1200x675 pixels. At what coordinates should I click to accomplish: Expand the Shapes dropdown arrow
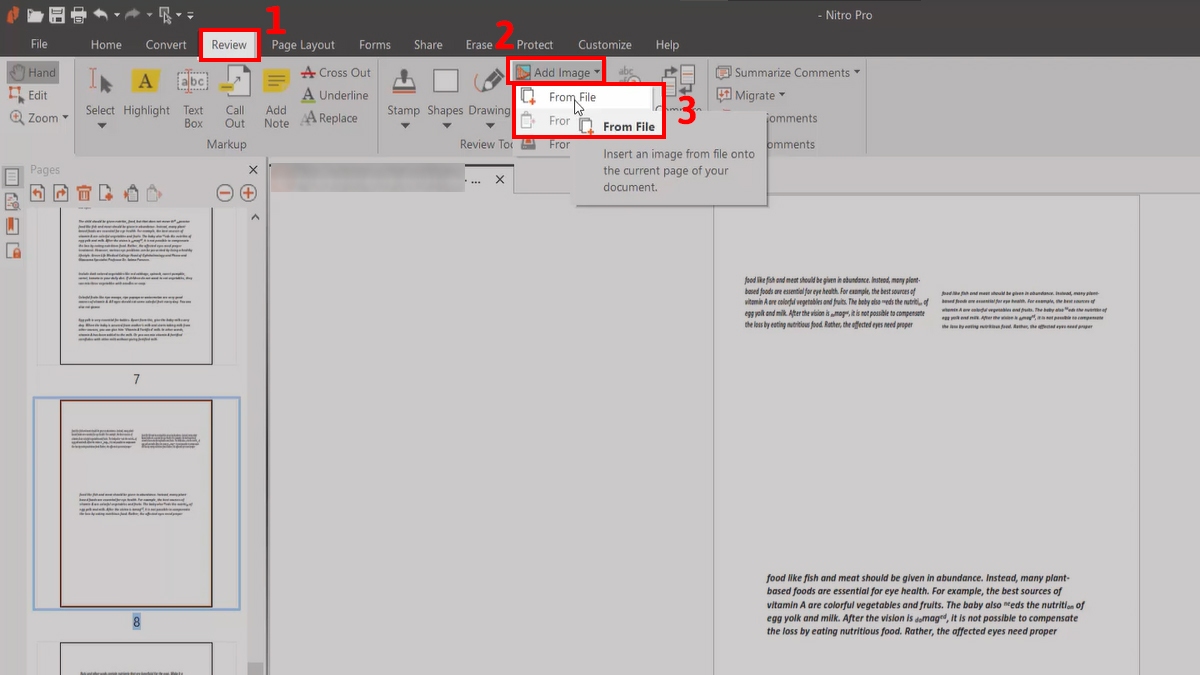click(x=445, y=126)
